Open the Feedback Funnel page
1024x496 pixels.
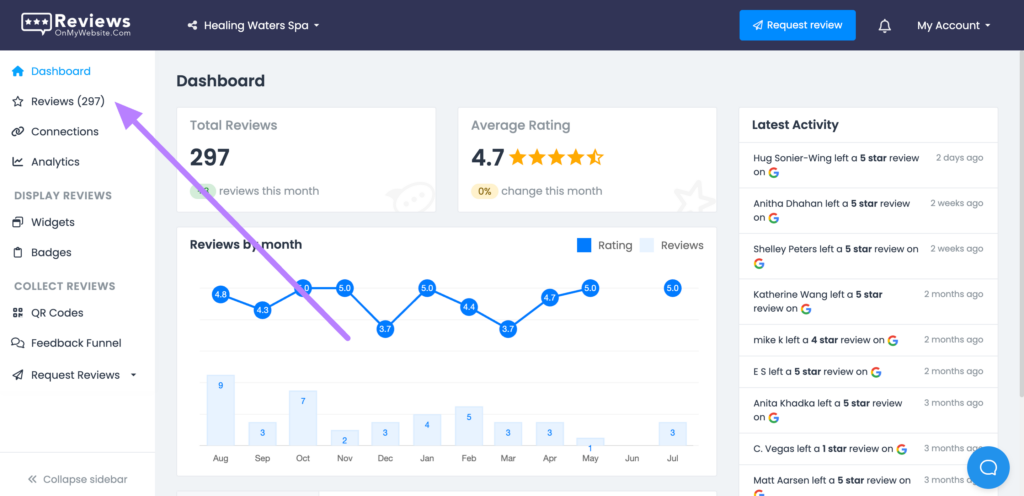(77, 343)
